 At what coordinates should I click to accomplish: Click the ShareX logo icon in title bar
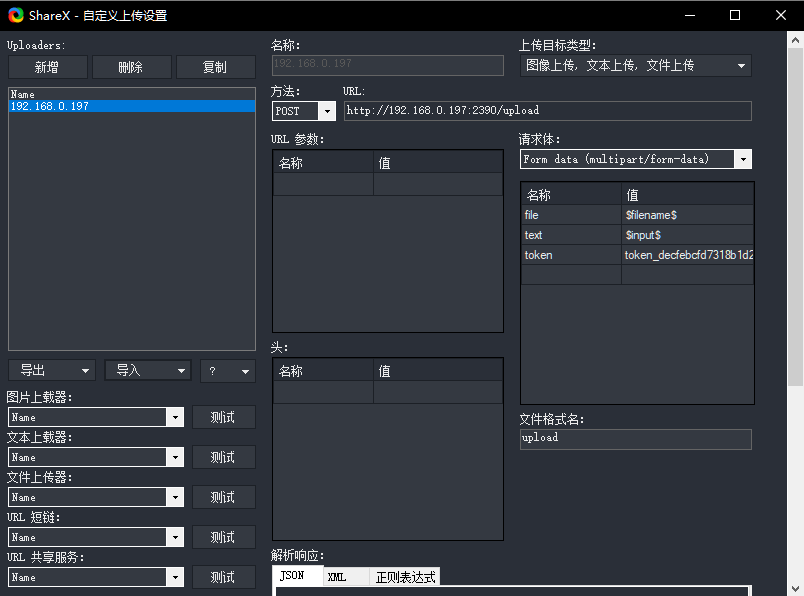16,15
